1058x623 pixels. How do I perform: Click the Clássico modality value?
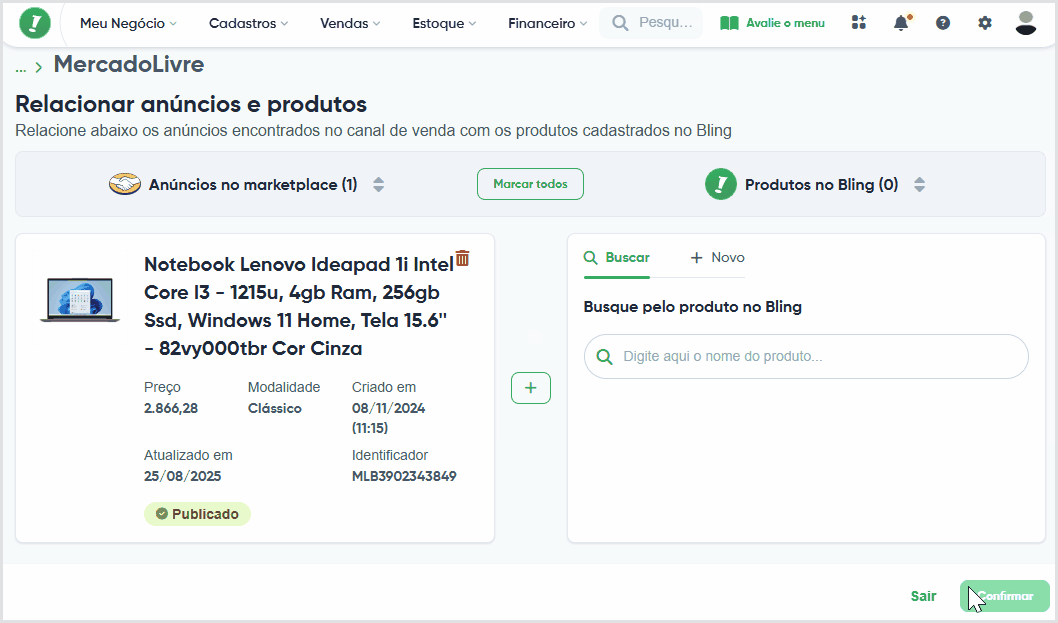[x=275, y=408]
